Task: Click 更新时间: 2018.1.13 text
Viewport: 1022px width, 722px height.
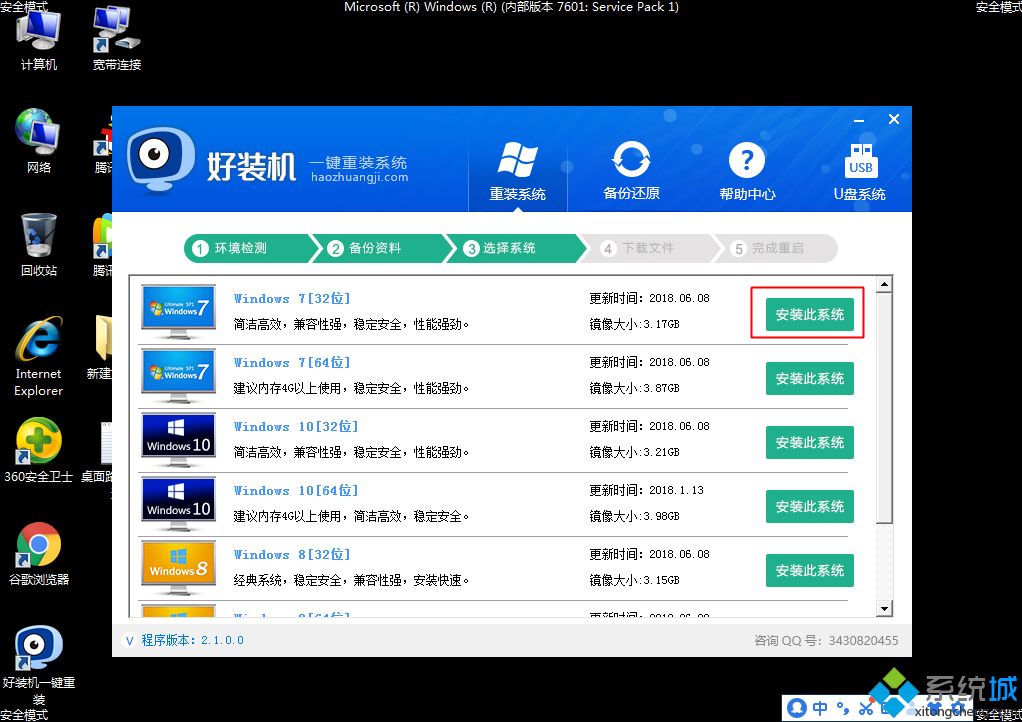Action: 647,490
